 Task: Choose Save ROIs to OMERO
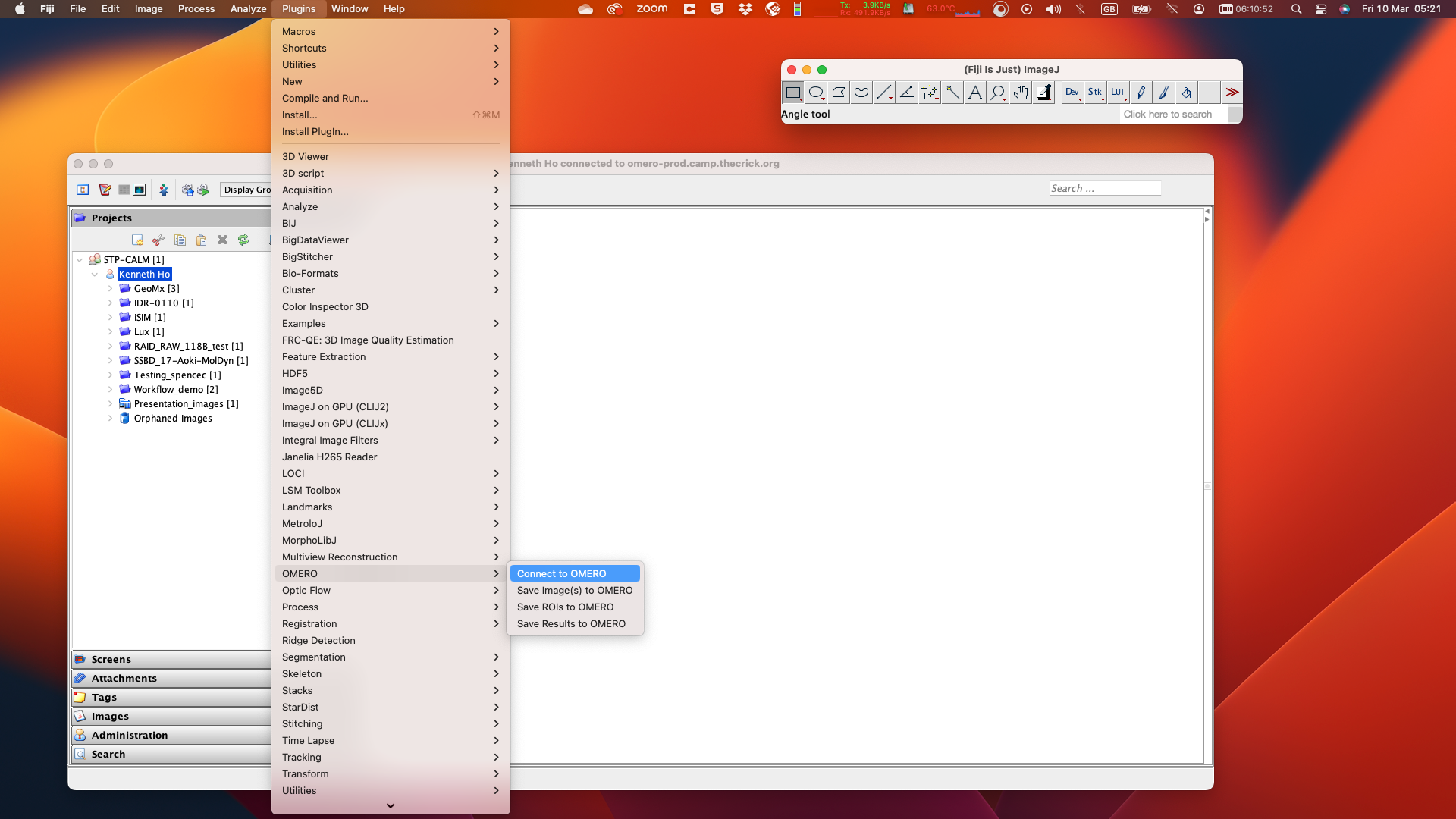tap(565, 607)
